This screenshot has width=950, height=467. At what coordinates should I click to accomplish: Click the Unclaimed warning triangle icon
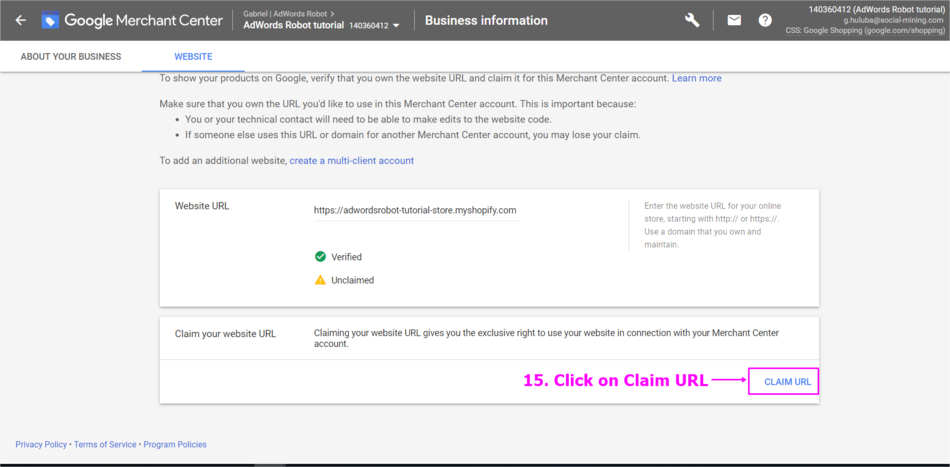point(320,280)
